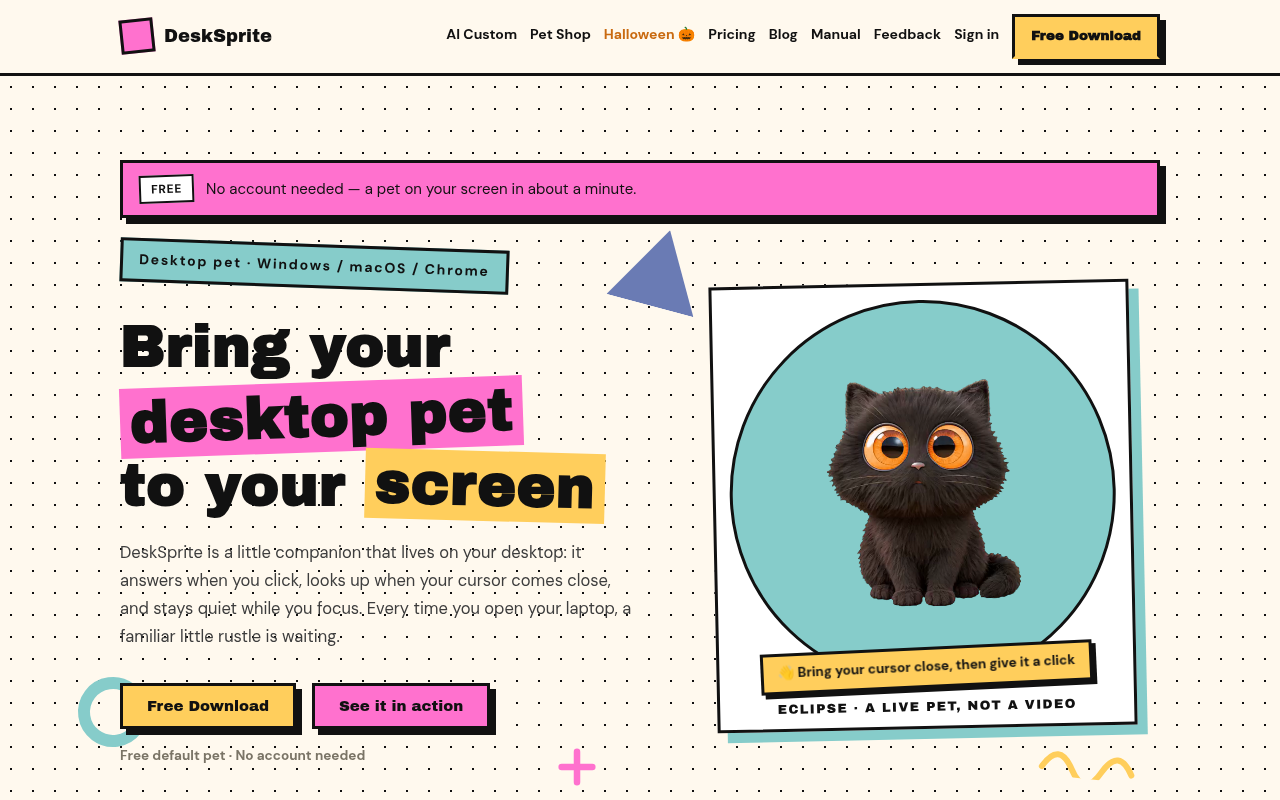
Task: Click See it in action
Action: click(x=401, y=706)
